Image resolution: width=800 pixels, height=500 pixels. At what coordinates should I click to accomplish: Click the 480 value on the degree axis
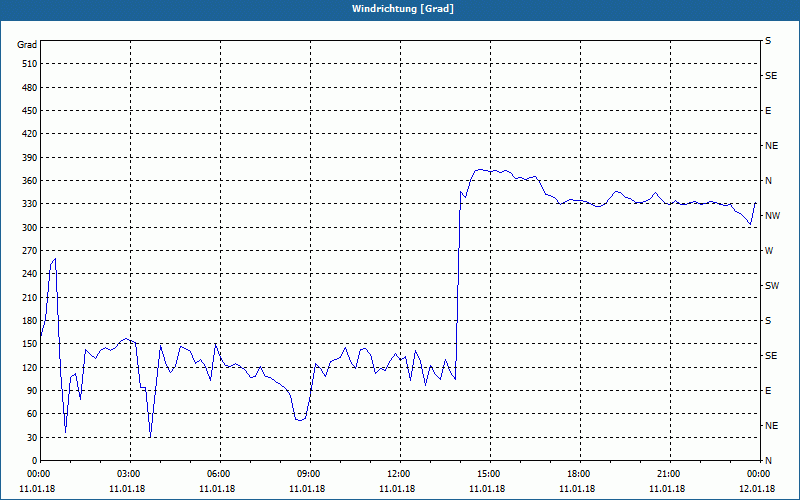30,87
